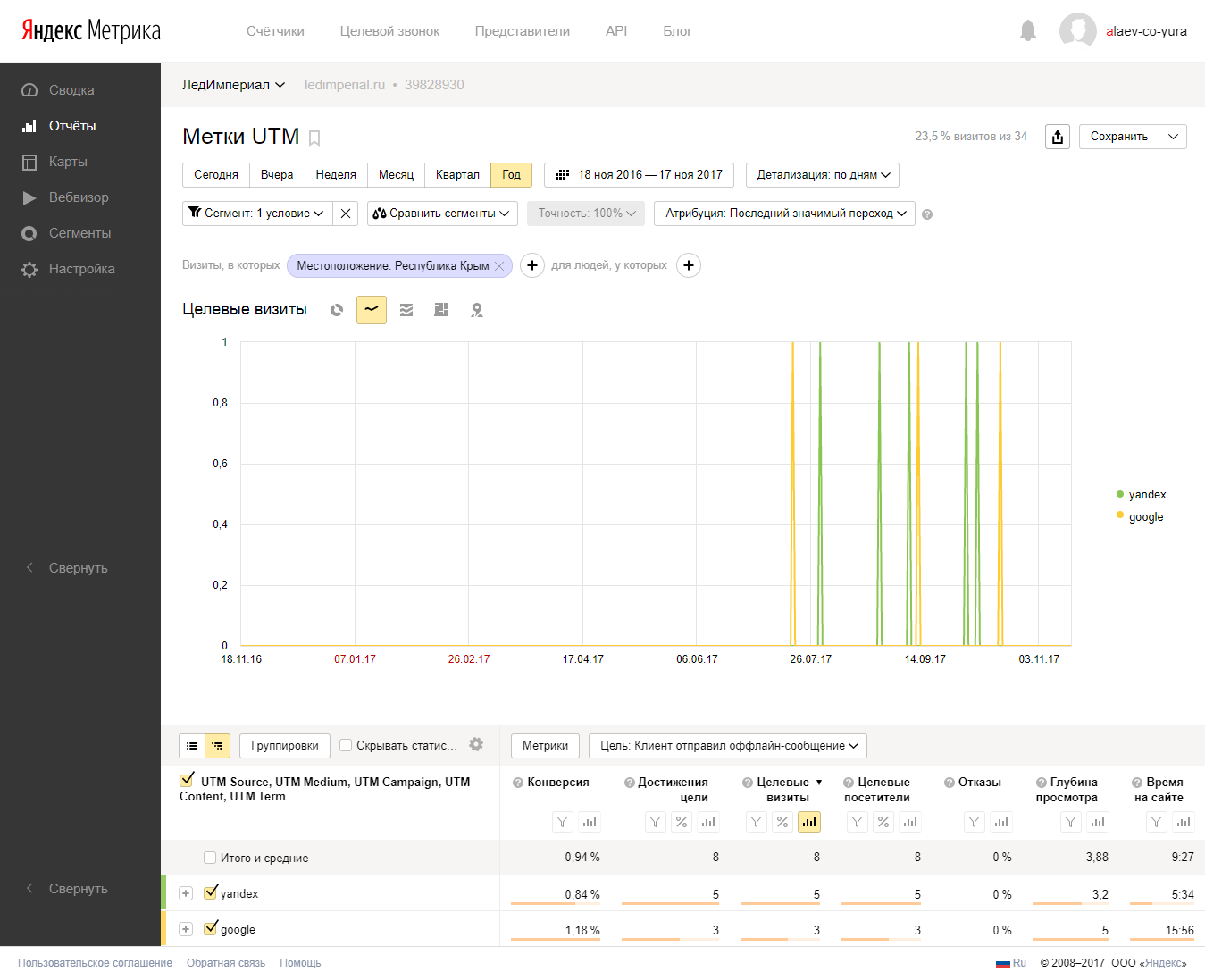Image resolution: width=1205 pixels, height=980 pixels.
Task: Filter by Целевые визиты column
Action: pos(756,822)
